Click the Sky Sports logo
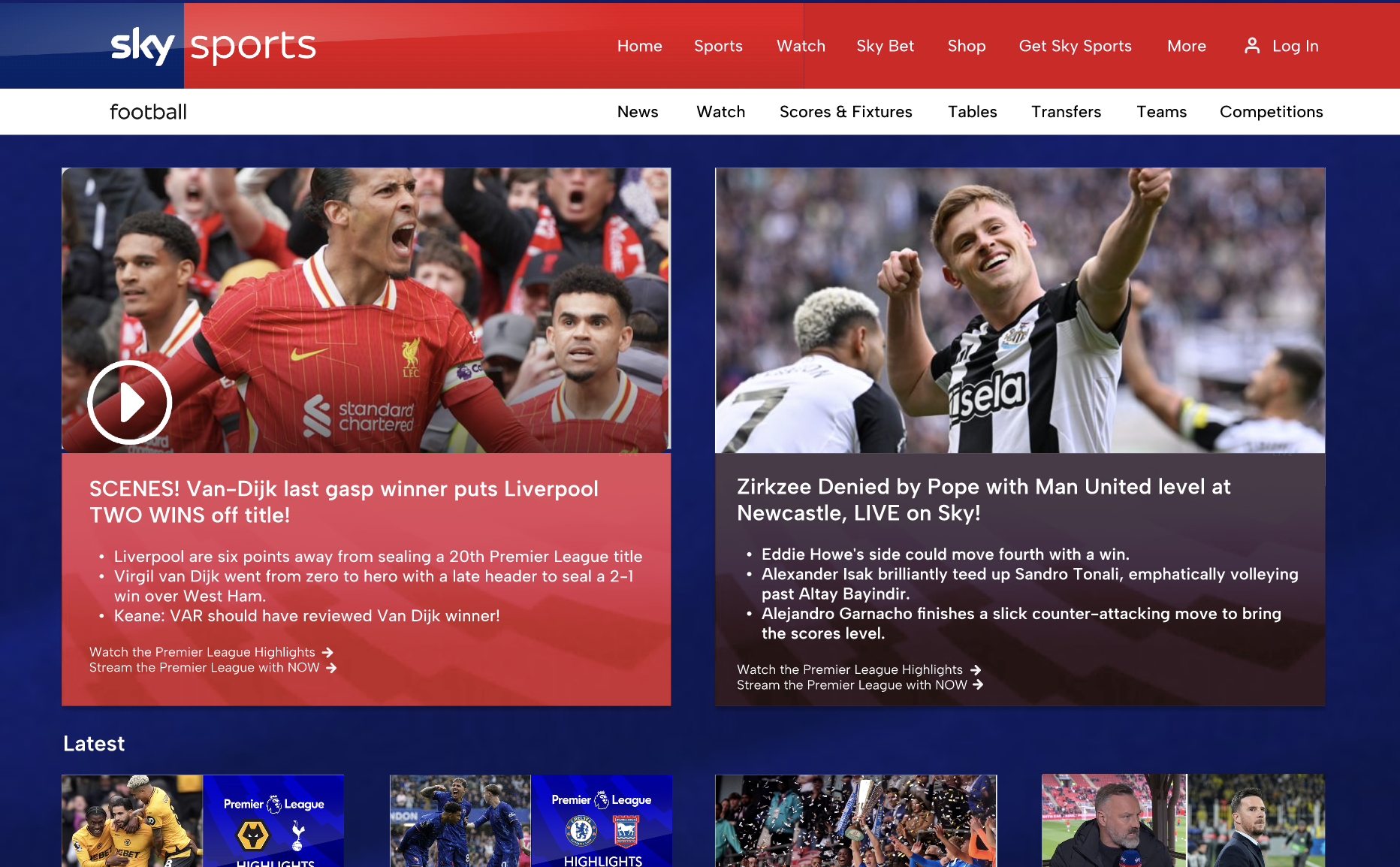 click(x=213, y=46)
